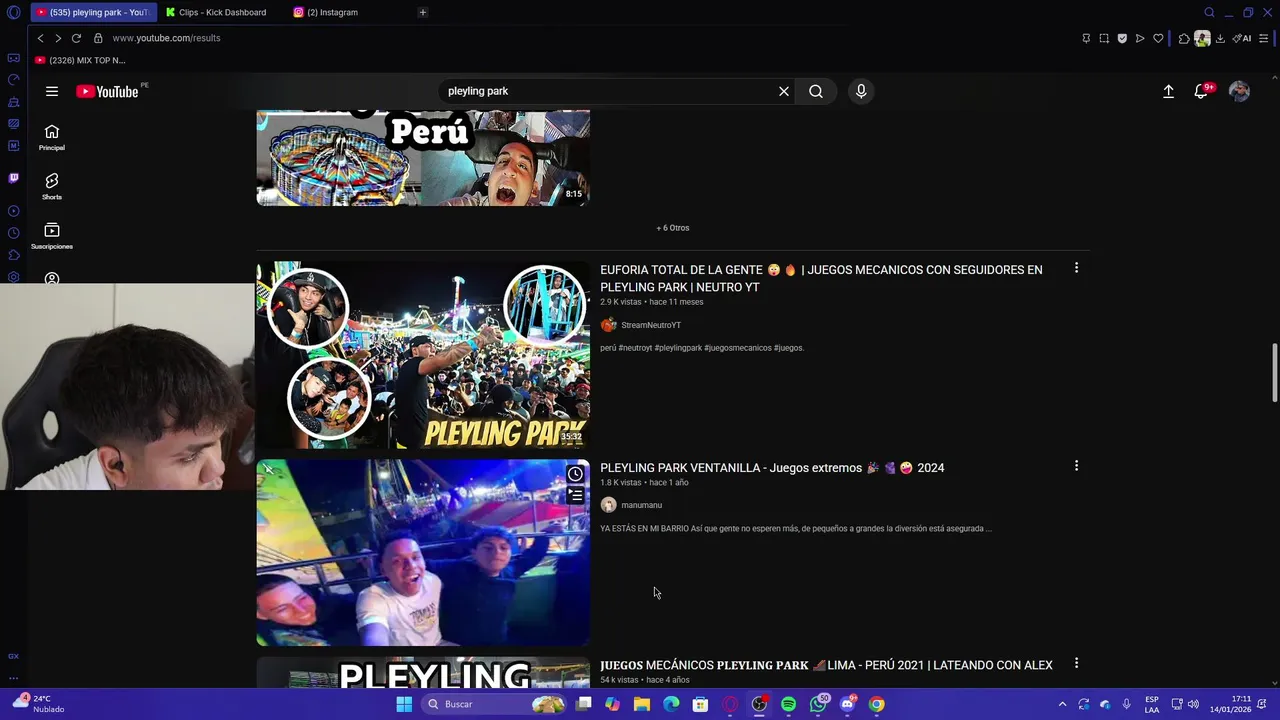Viewport: 1280px width, 720px height.
Task: Open the taskbar clock and date
Action: coord(1231,704)
